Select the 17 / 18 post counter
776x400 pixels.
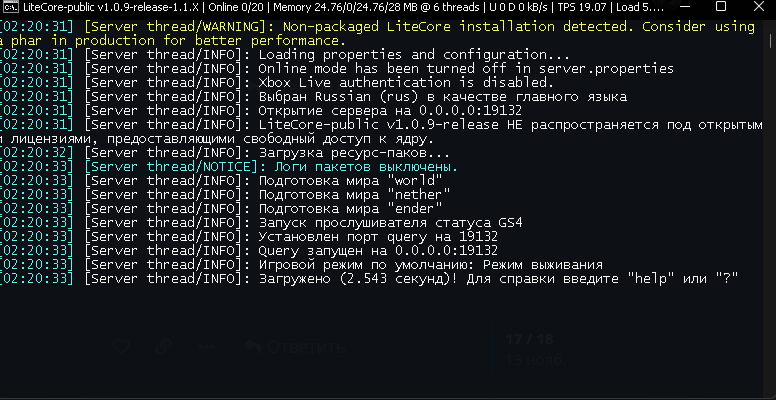coord(529,339)
